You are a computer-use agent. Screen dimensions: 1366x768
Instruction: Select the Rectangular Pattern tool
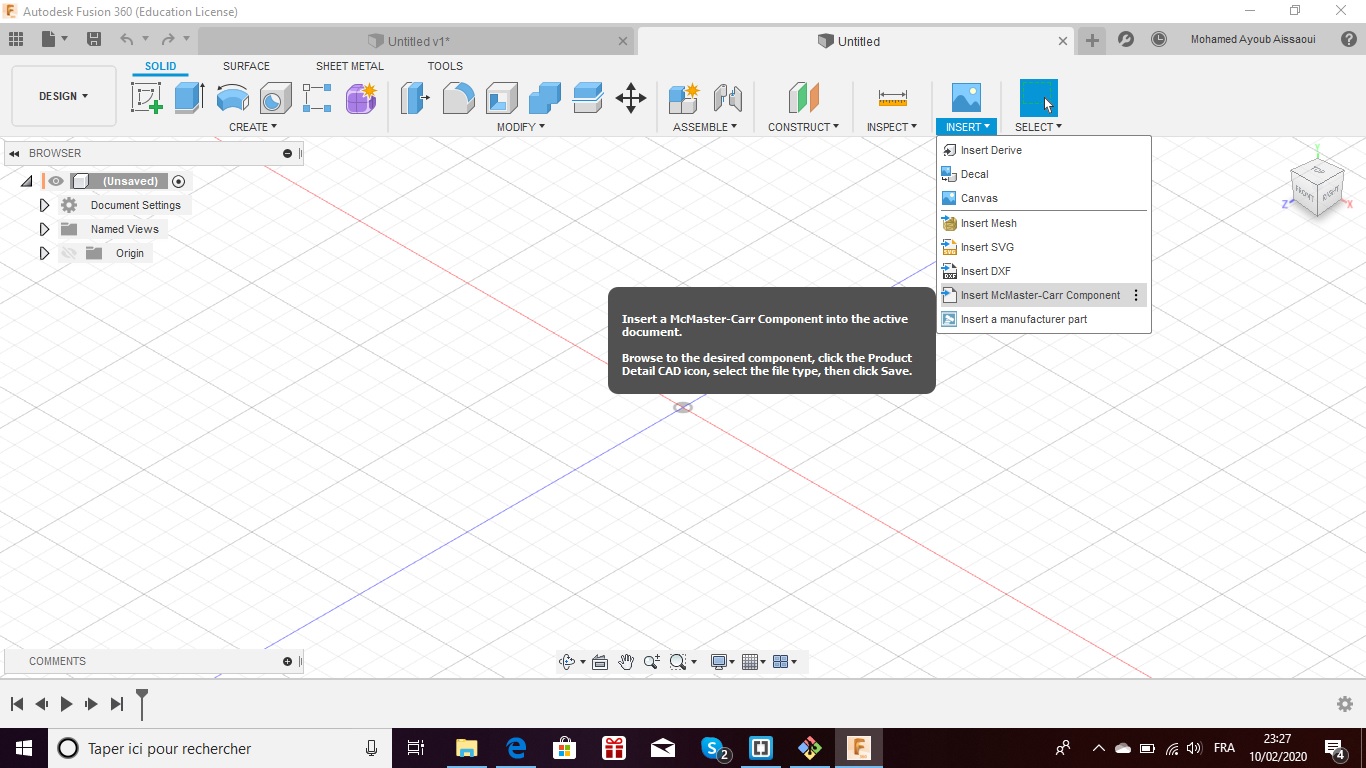317,98
